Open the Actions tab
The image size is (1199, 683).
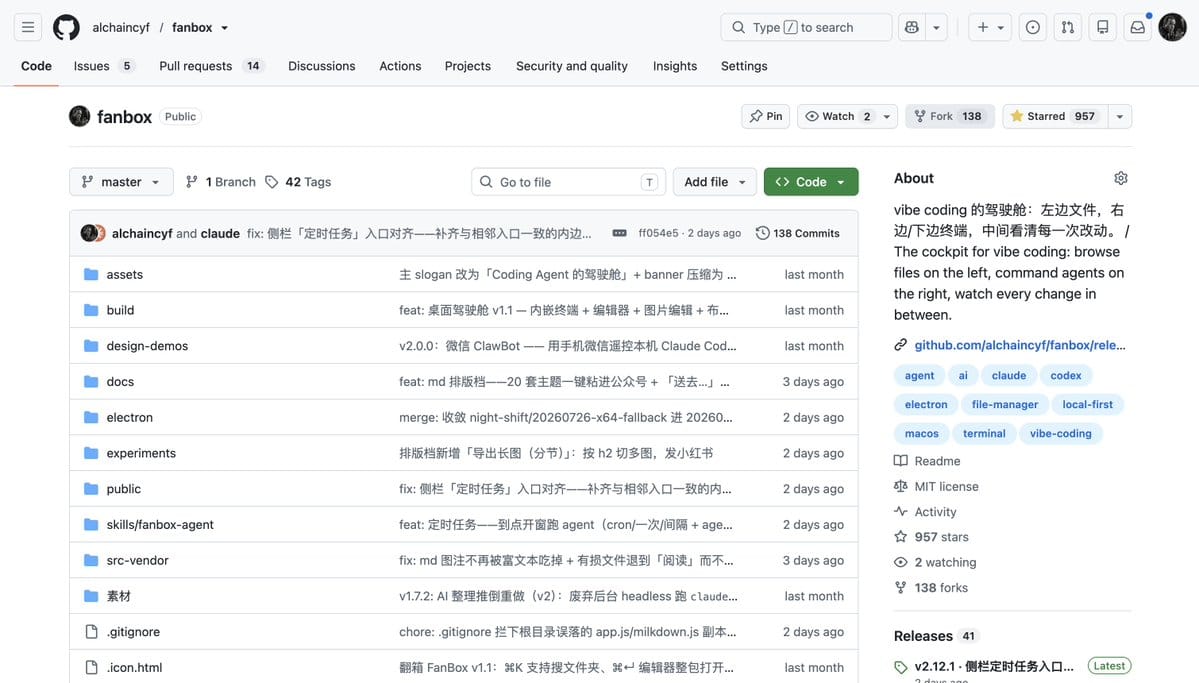coord(400,66)
